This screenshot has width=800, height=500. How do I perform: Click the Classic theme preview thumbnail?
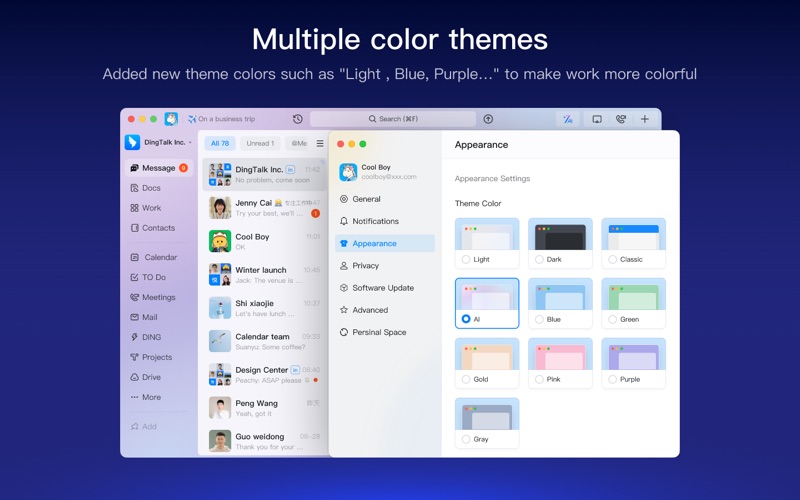click(x=634, y=234)
